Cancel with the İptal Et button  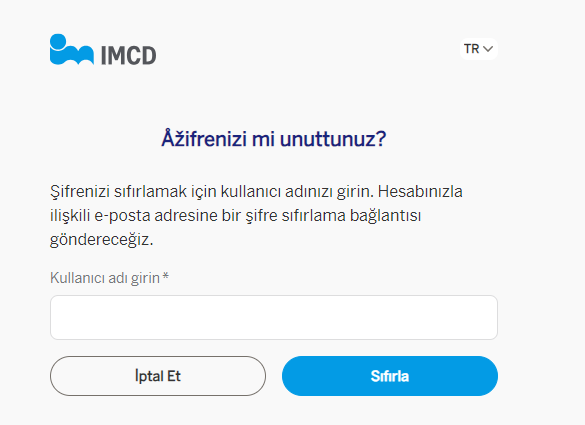pos(158,376)
